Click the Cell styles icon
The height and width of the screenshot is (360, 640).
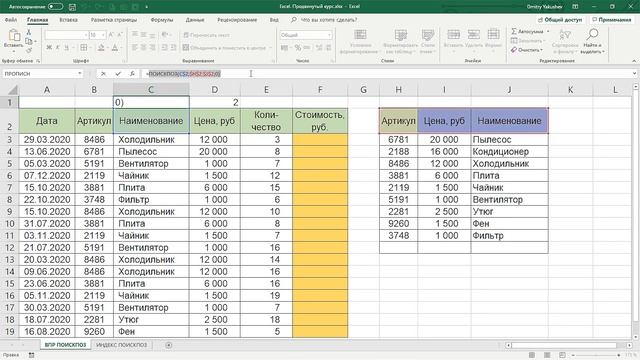[428, 36]
